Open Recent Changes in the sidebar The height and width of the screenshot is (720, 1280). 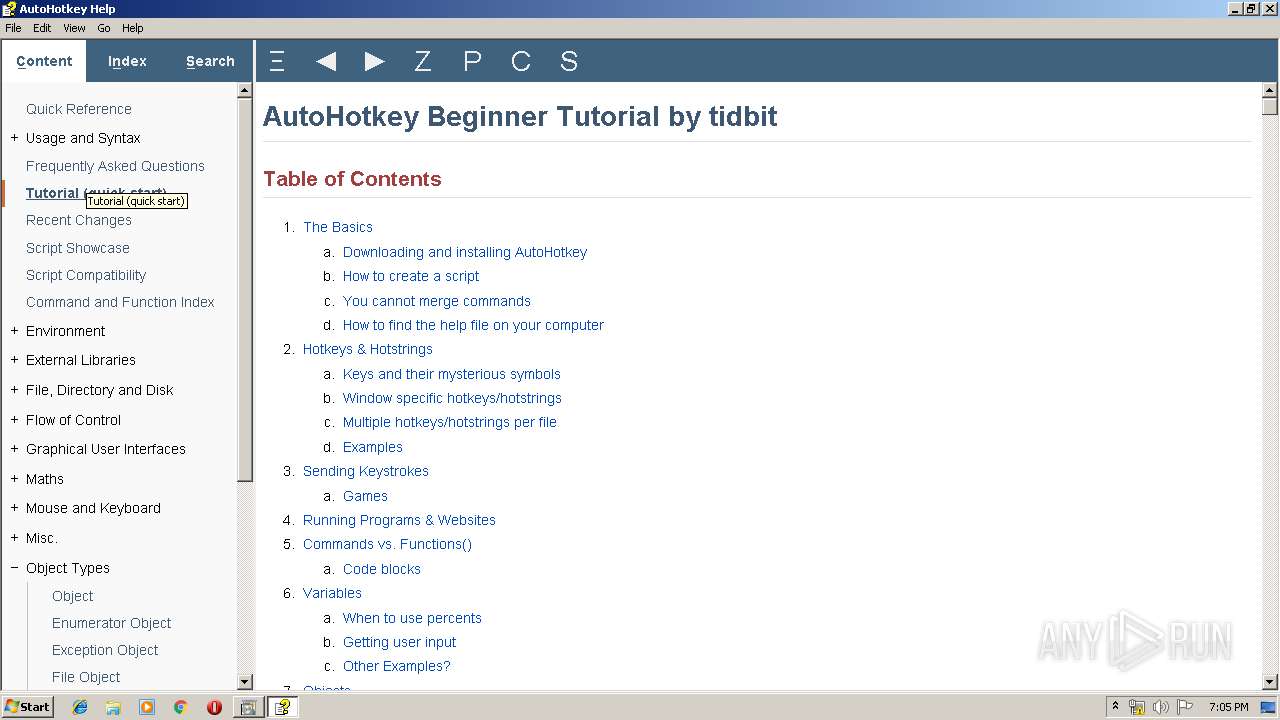point(79,220)
